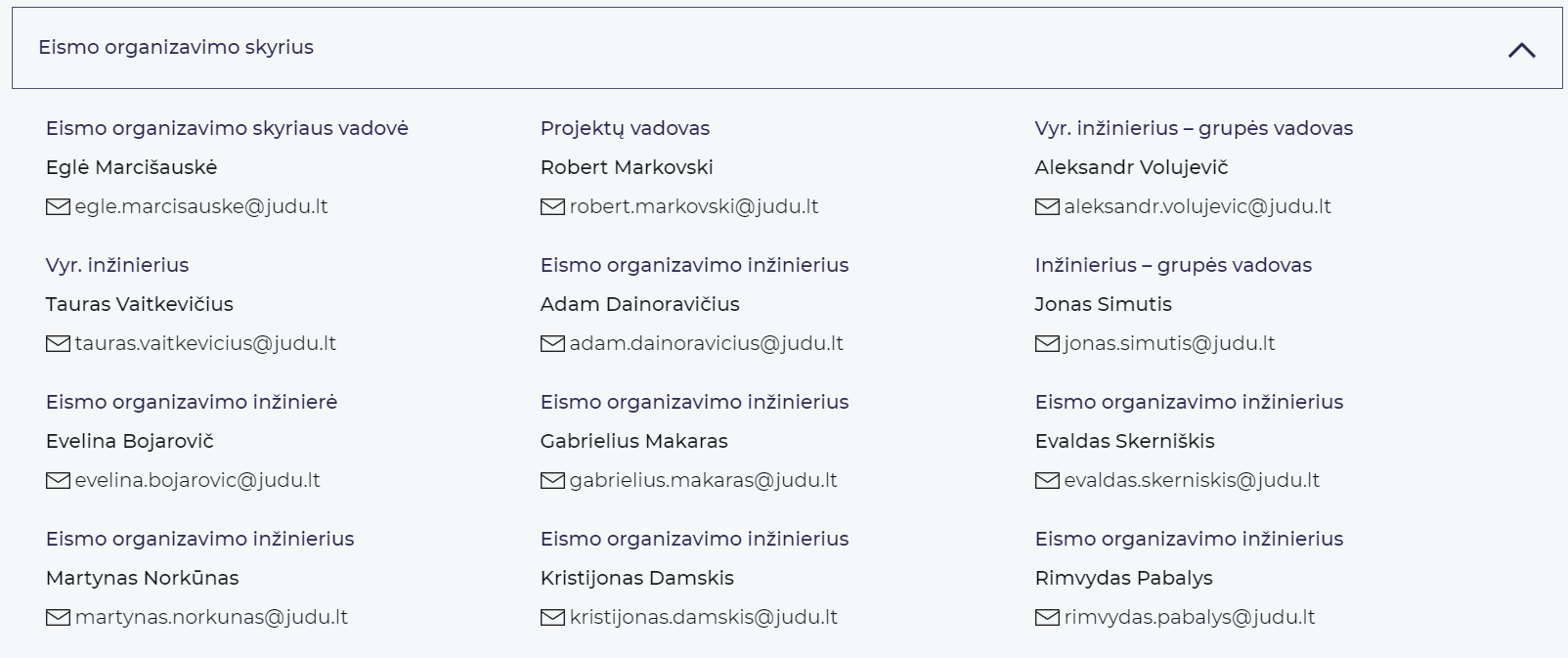
Task: Open email link rimvydas.pabalys@judu.lt
Action: (1189, 618)
